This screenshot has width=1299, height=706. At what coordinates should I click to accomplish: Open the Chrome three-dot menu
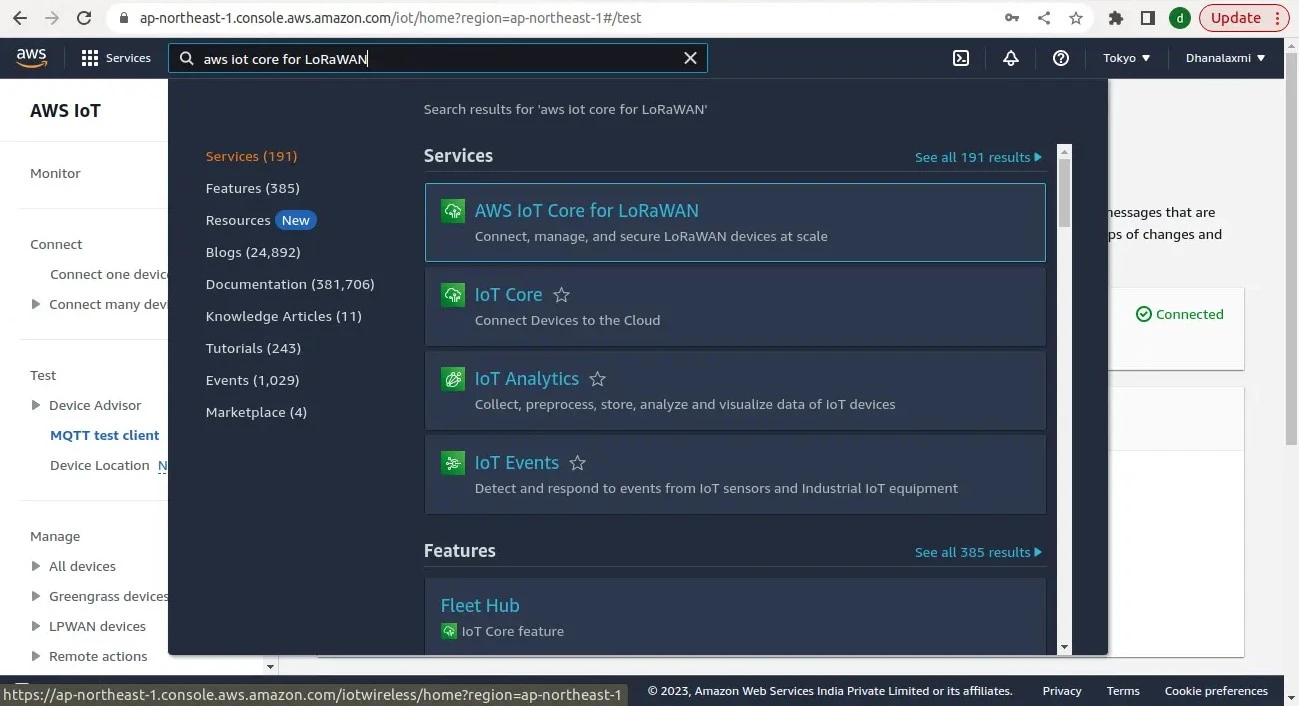coord(1277,18)
